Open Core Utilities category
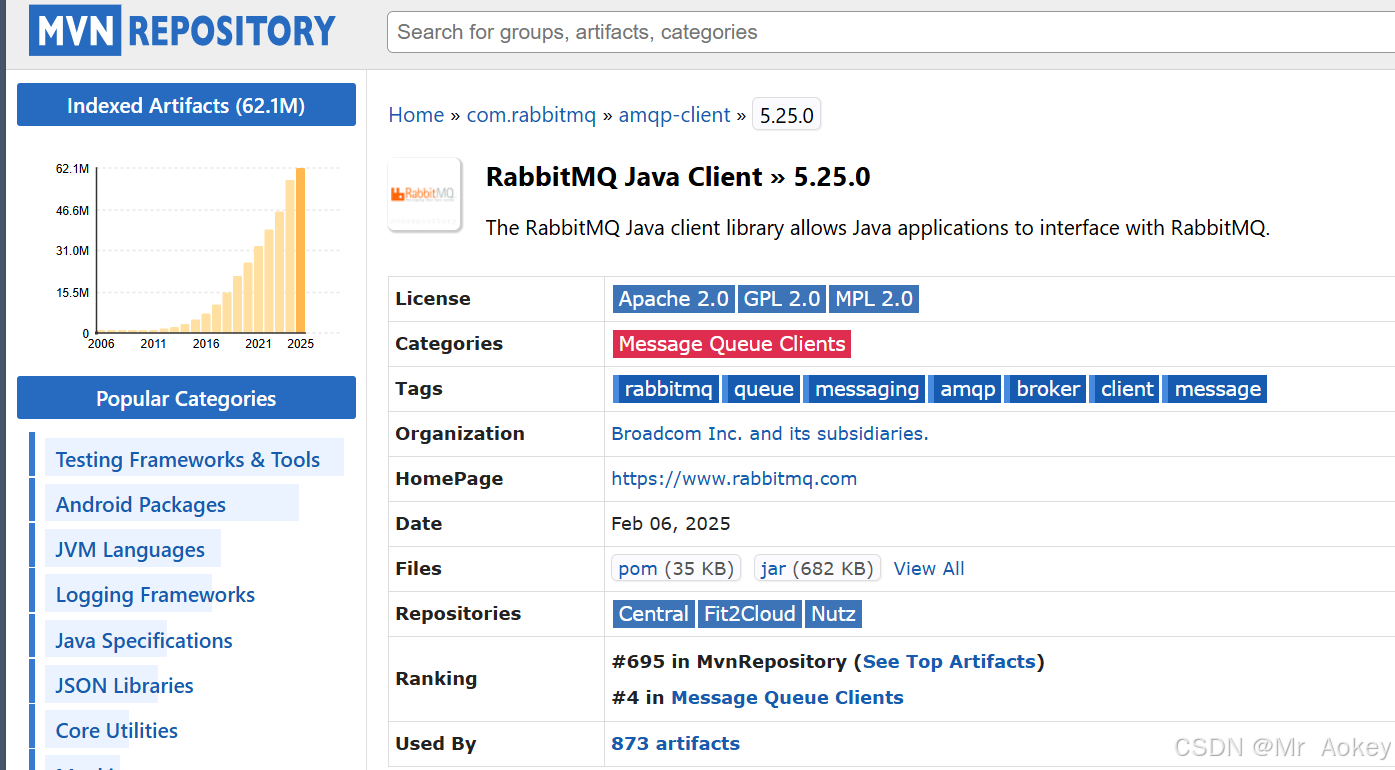This screenshot has width=1395, height=770. pyautogui.click(x=117, y=731)
